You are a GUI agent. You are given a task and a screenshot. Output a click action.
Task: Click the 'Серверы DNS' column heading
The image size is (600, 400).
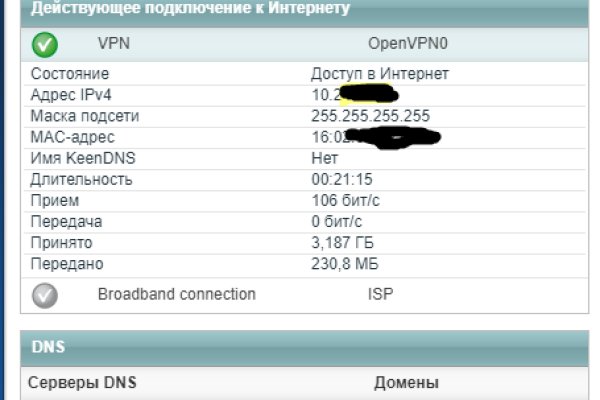pyautogui.click(x=81, y=383)
